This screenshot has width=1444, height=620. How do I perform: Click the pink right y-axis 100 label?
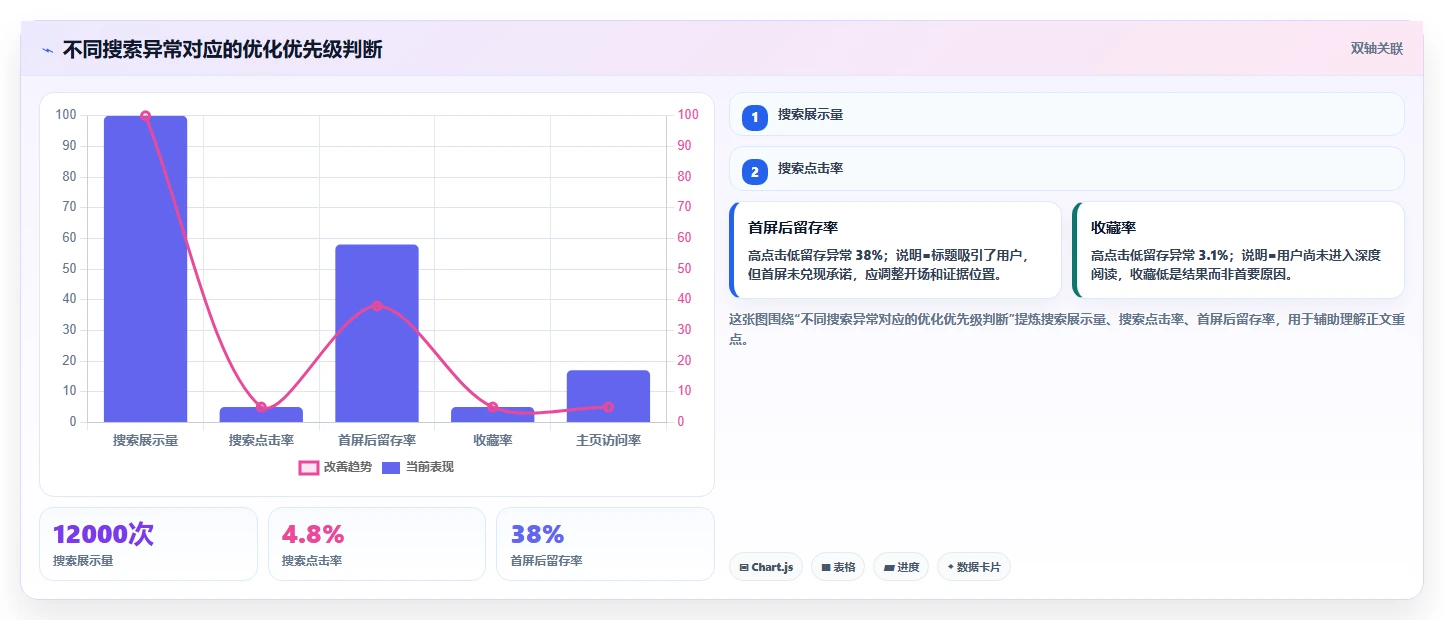688,115
